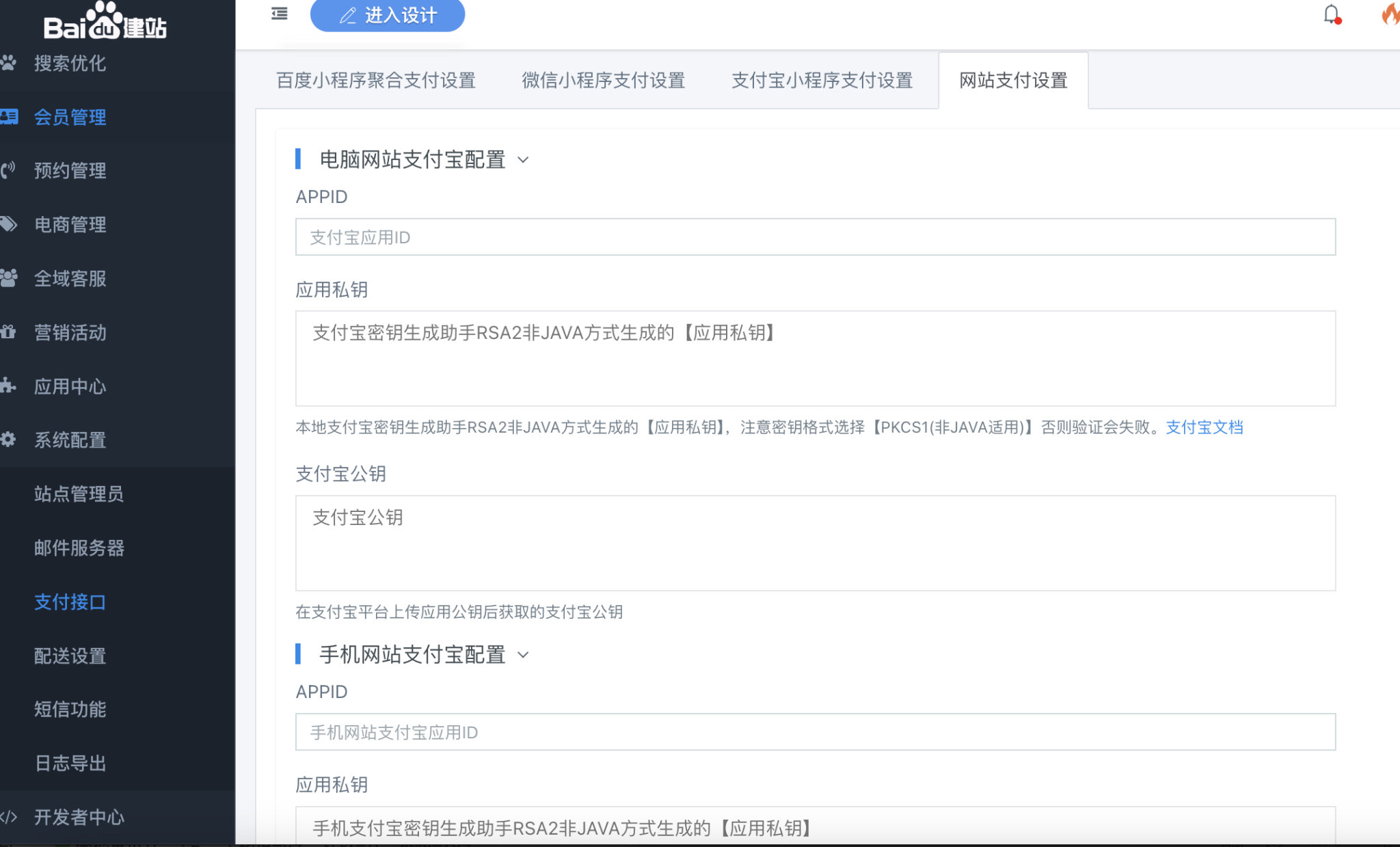This screenshot has height=847, width=1400.
Task: Click the phone icon beside 预约管理
Action: [x=8, y=170]
